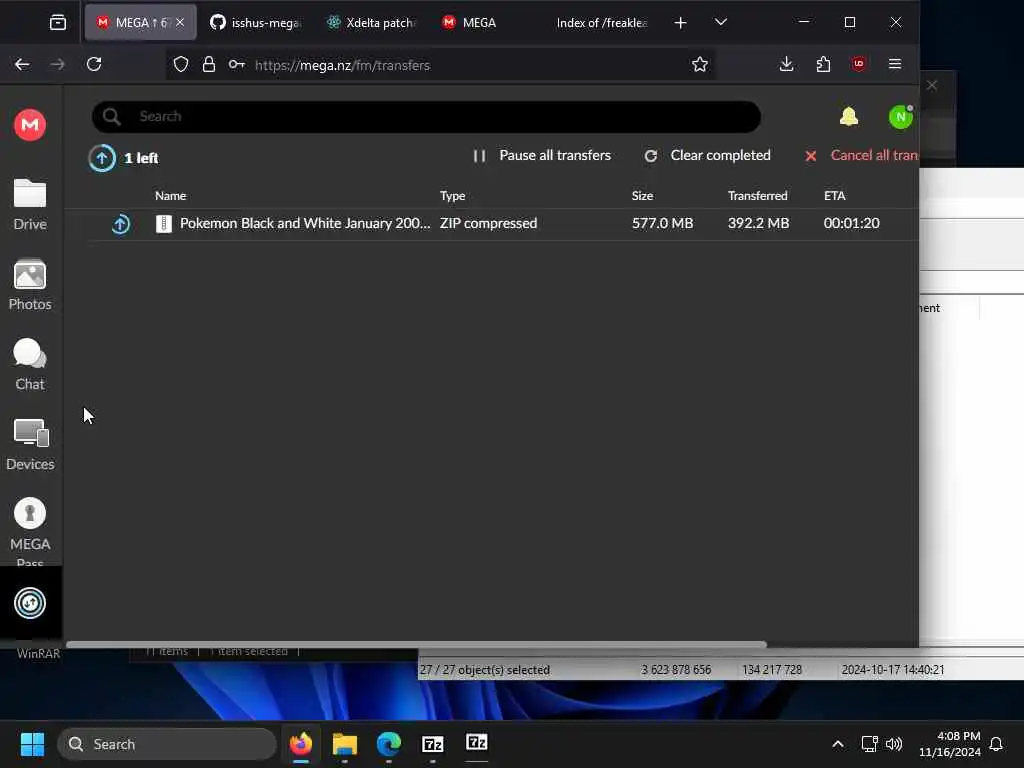Image resolution: width=1024 pixels, height=768 pixels.
Task: Close the active MEGA transfers tab
Action: click(x=180, y=23)
